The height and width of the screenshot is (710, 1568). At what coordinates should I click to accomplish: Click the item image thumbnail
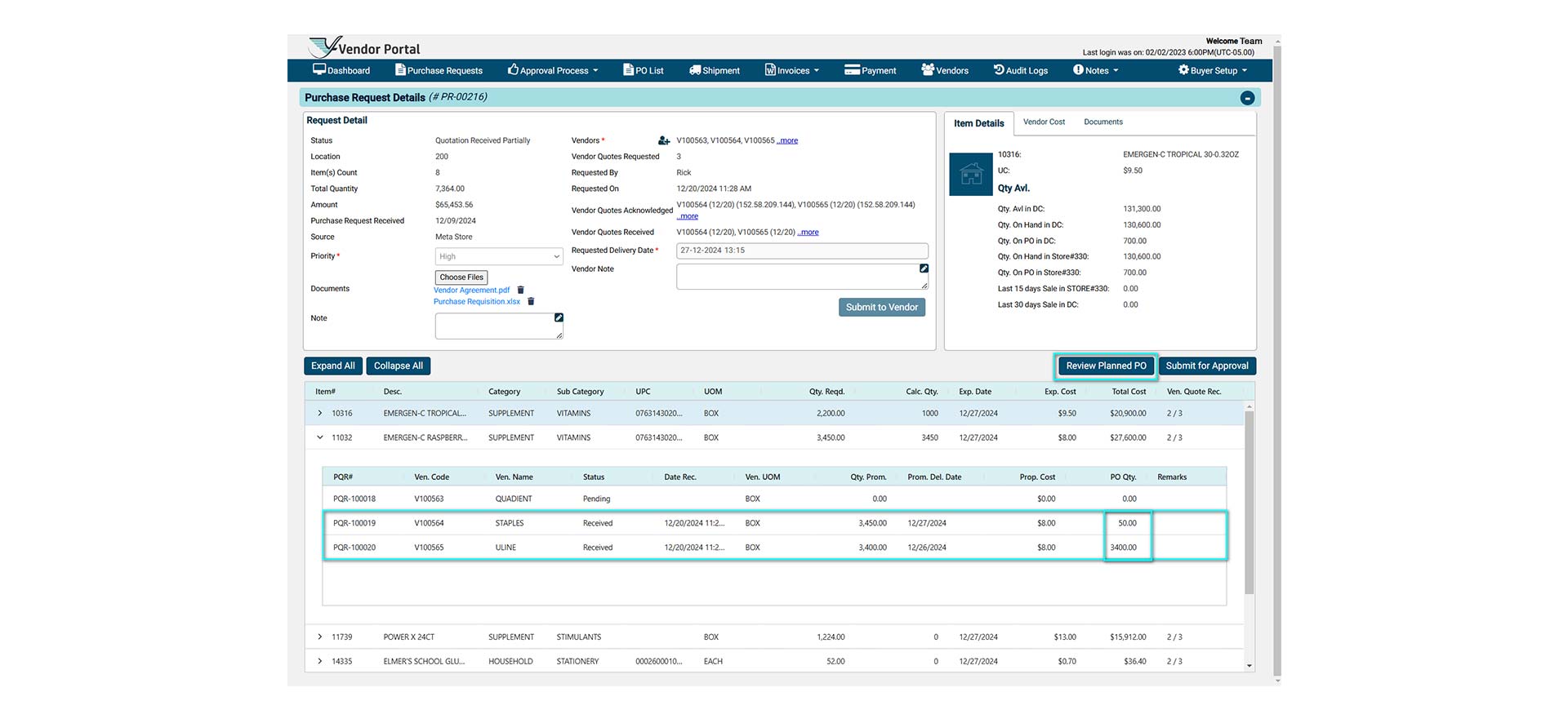(971, 174)
